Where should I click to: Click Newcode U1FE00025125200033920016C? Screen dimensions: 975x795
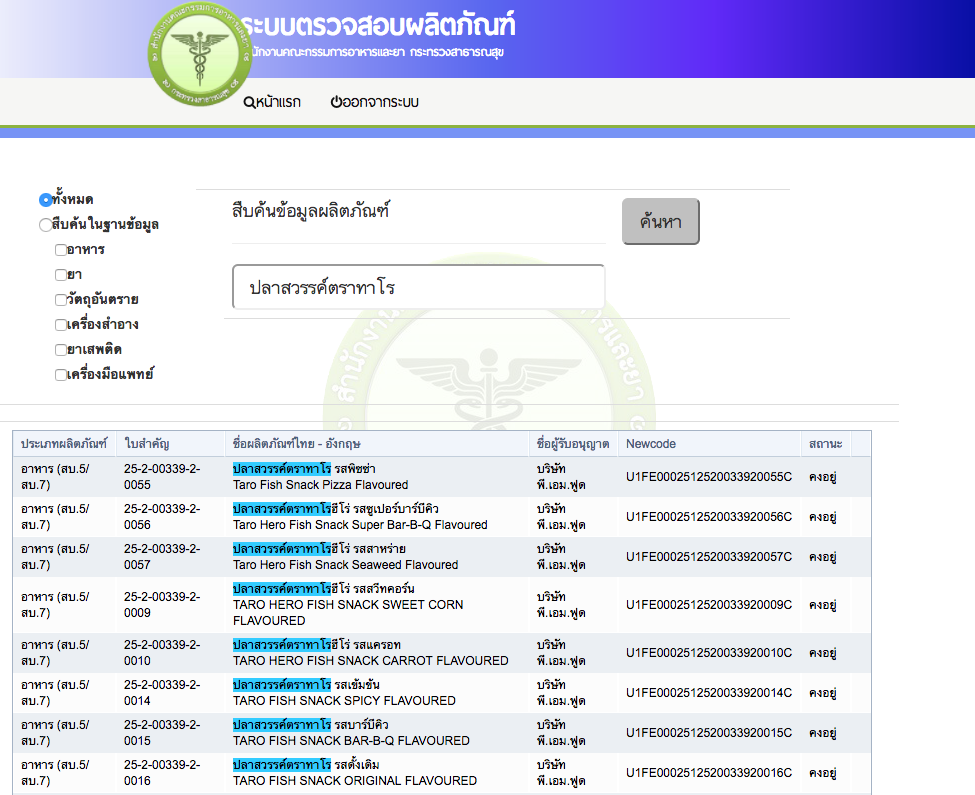pos(709,772)
